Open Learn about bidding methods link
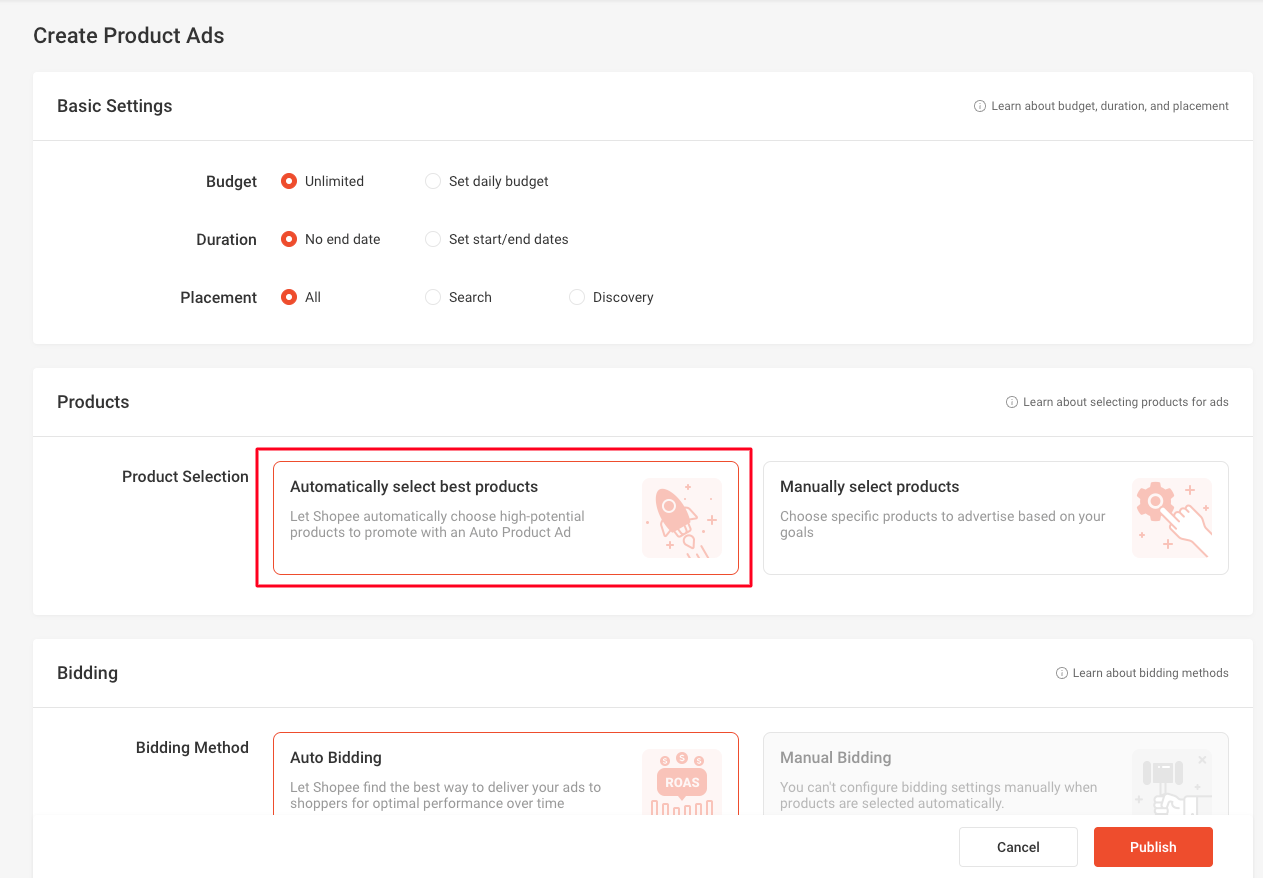This screenshot has width=1263, height=878. tap(1151, 673)
